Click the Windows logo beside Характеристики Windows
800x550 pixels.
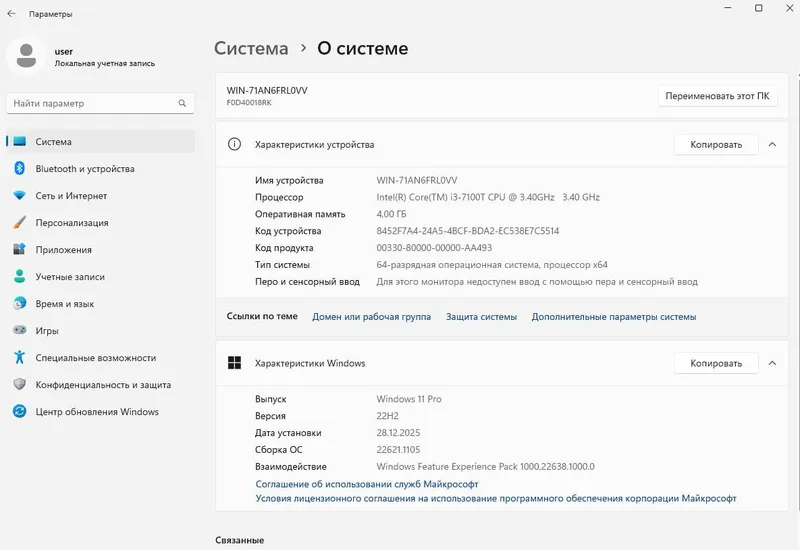(x=234, y=363)
